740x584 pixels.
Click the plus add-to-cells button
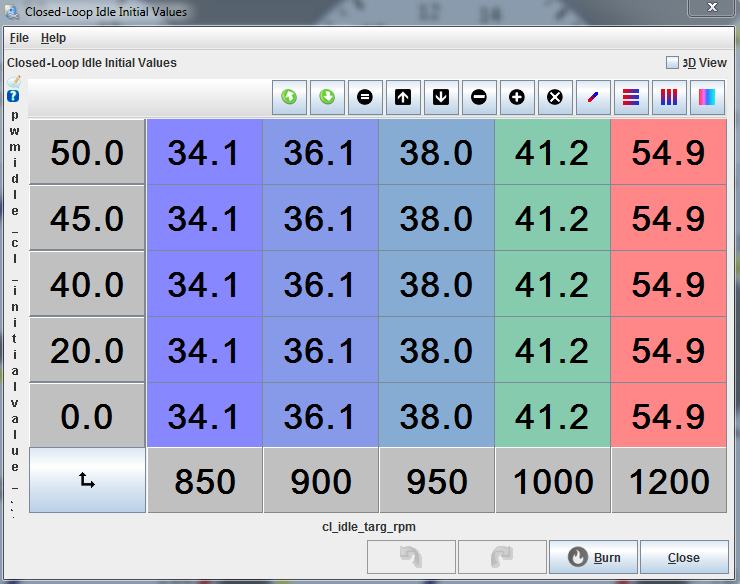click(x=517, y=97)
